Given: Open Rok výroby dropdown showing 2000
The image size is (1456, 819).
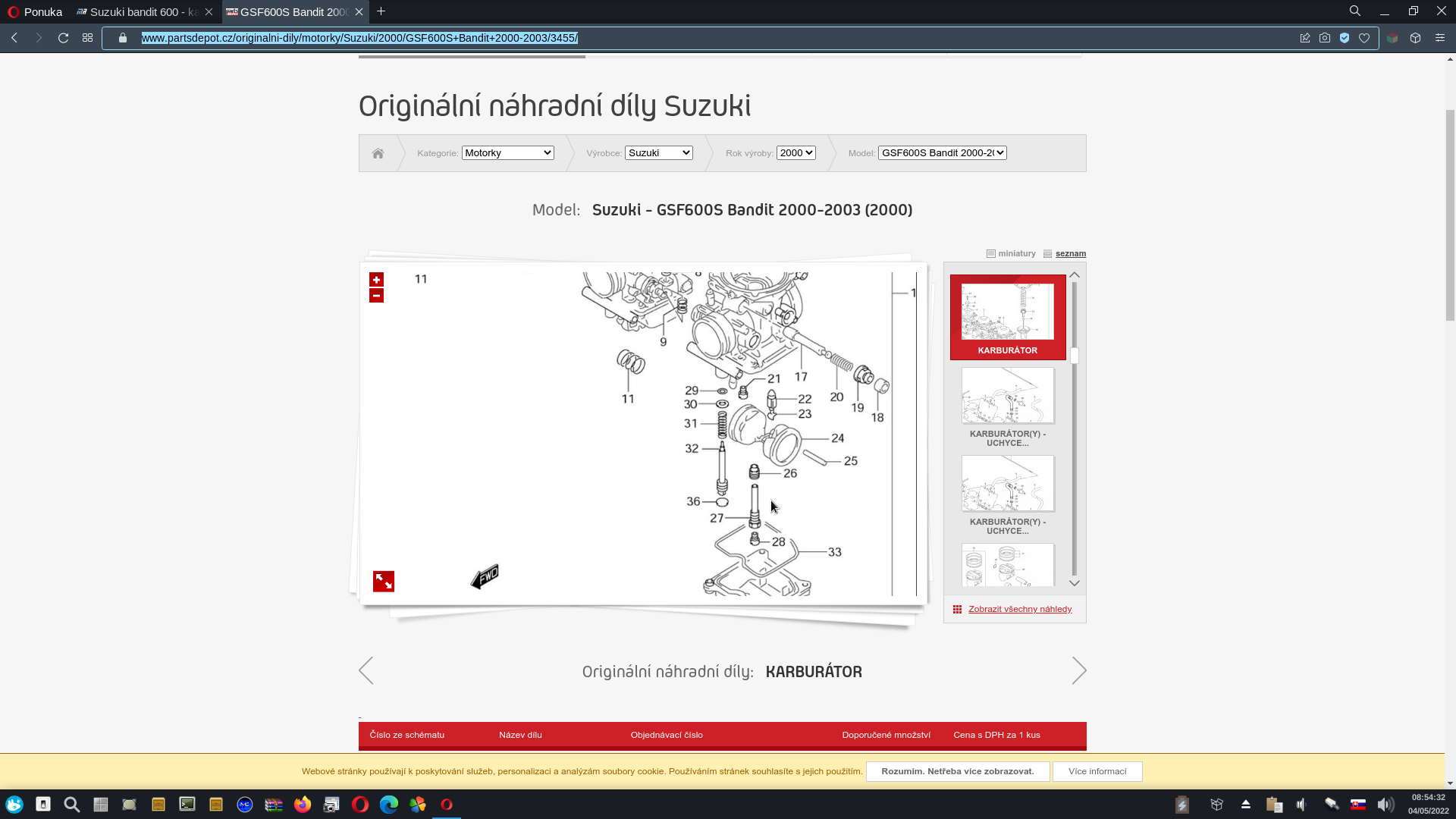Looking at the screenshot, I should (x=795, y=153).
